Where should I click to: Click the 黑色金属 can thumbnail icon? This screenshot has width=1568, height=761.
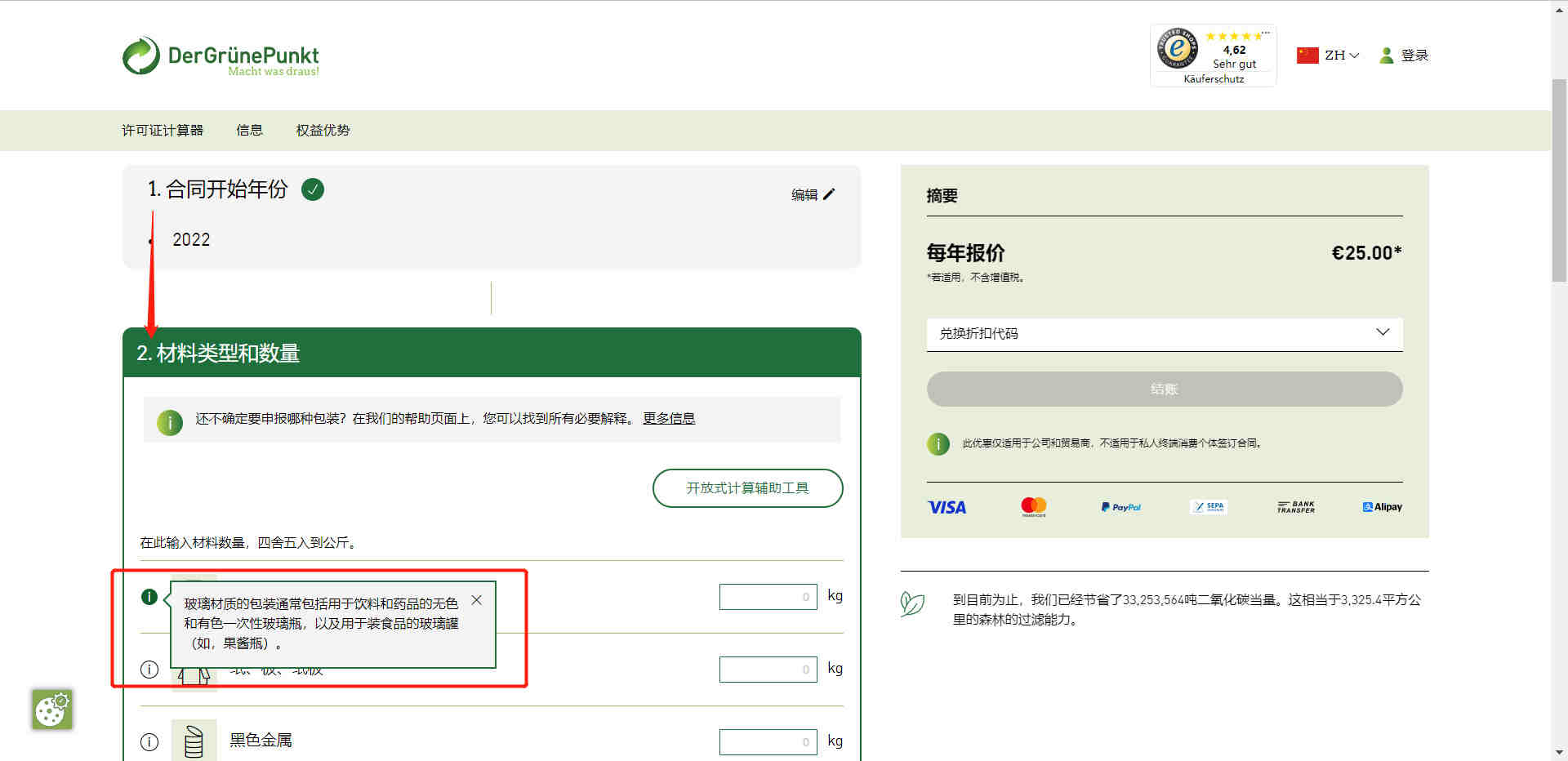tap(194, 741)
